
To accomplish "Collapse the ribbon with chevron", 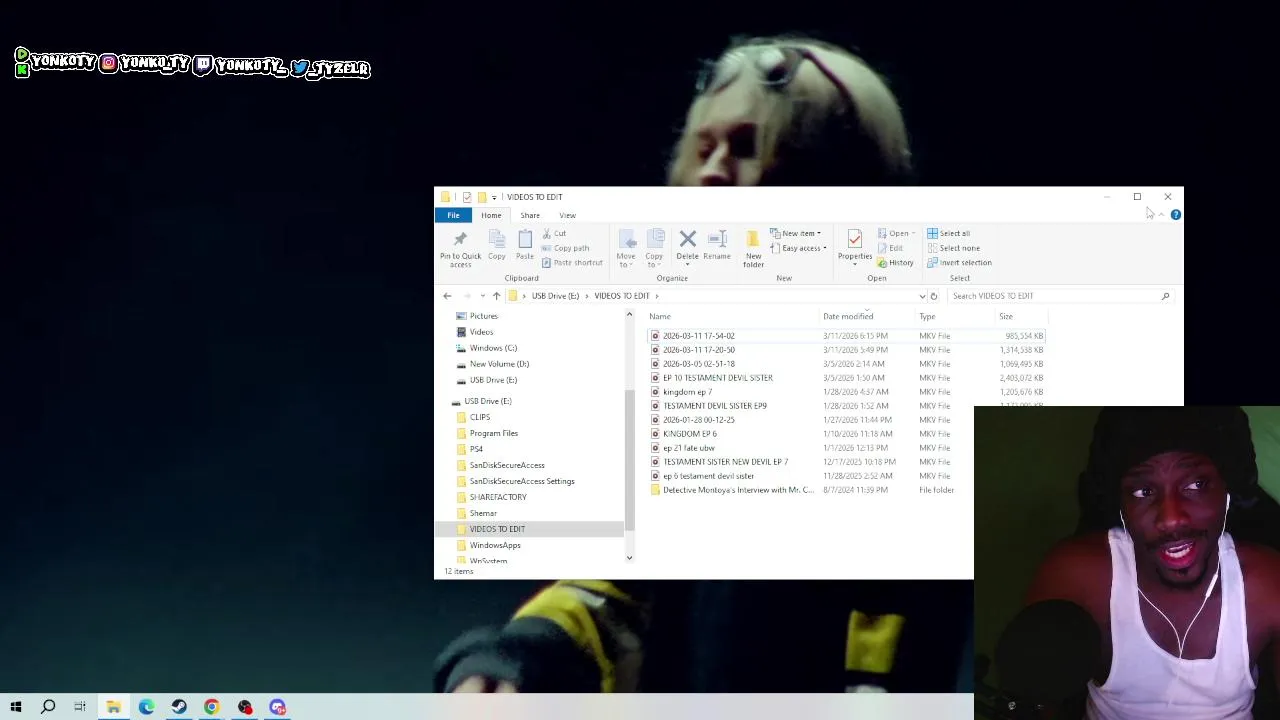I will coord(1161,215).
